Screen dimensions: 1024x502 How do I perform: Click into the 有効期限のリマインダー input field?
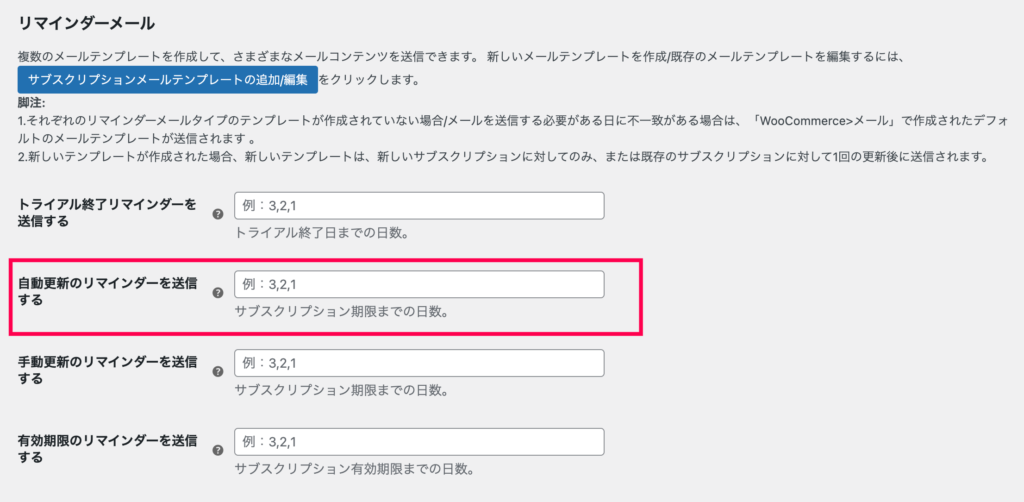(x=419, y=442)
